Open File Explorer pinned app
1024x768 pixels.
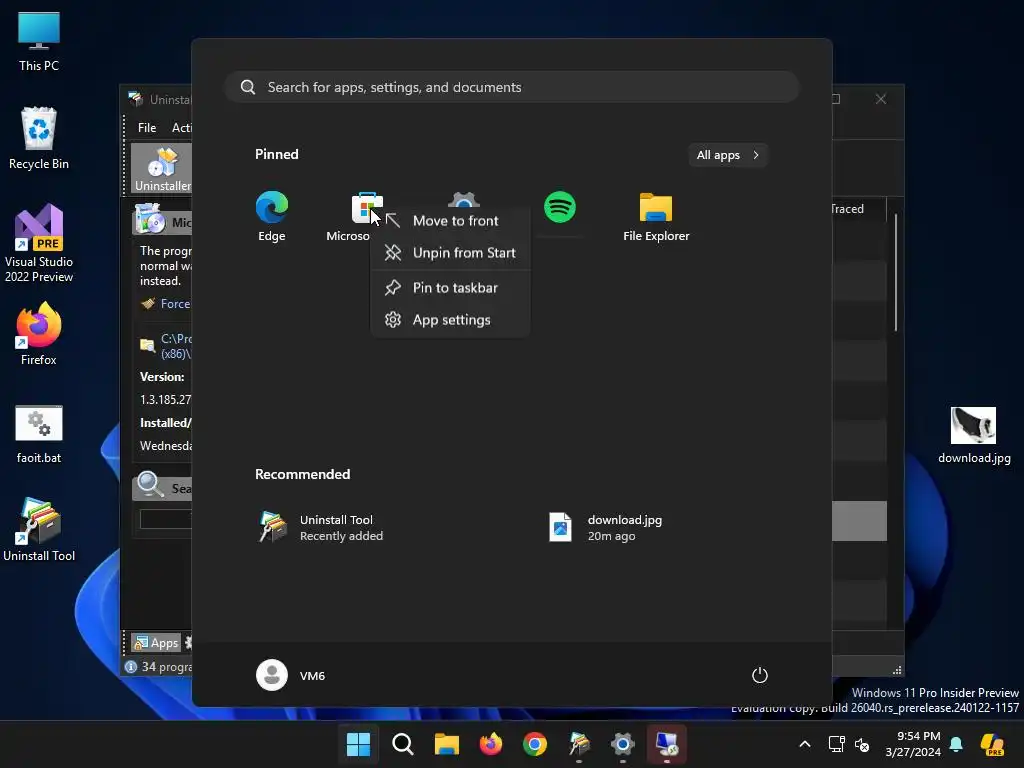pos(656,217)
